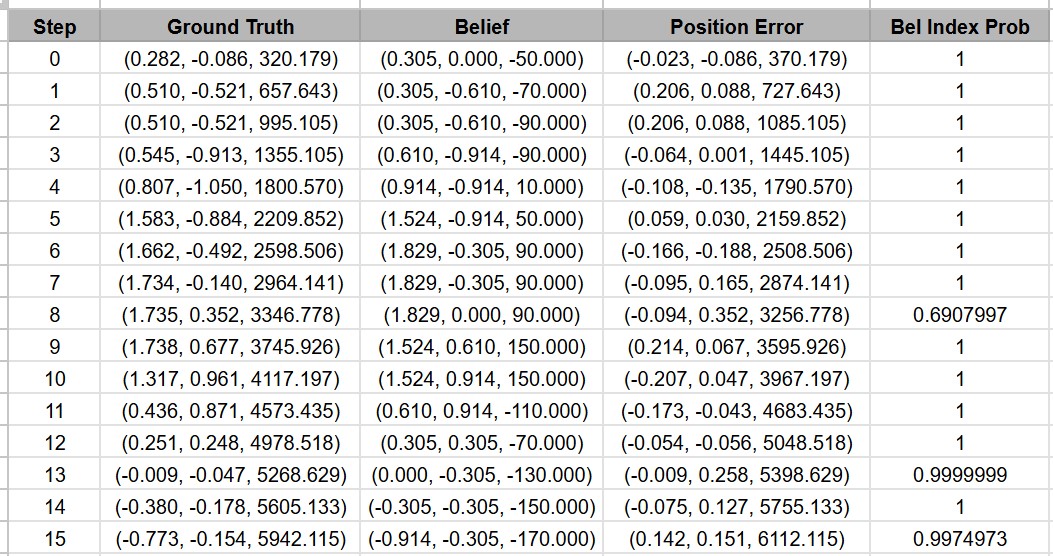Select ground truth cell (-0.009, -0.047, 5268.629)
1053x556 pixels.
[230, 475]
